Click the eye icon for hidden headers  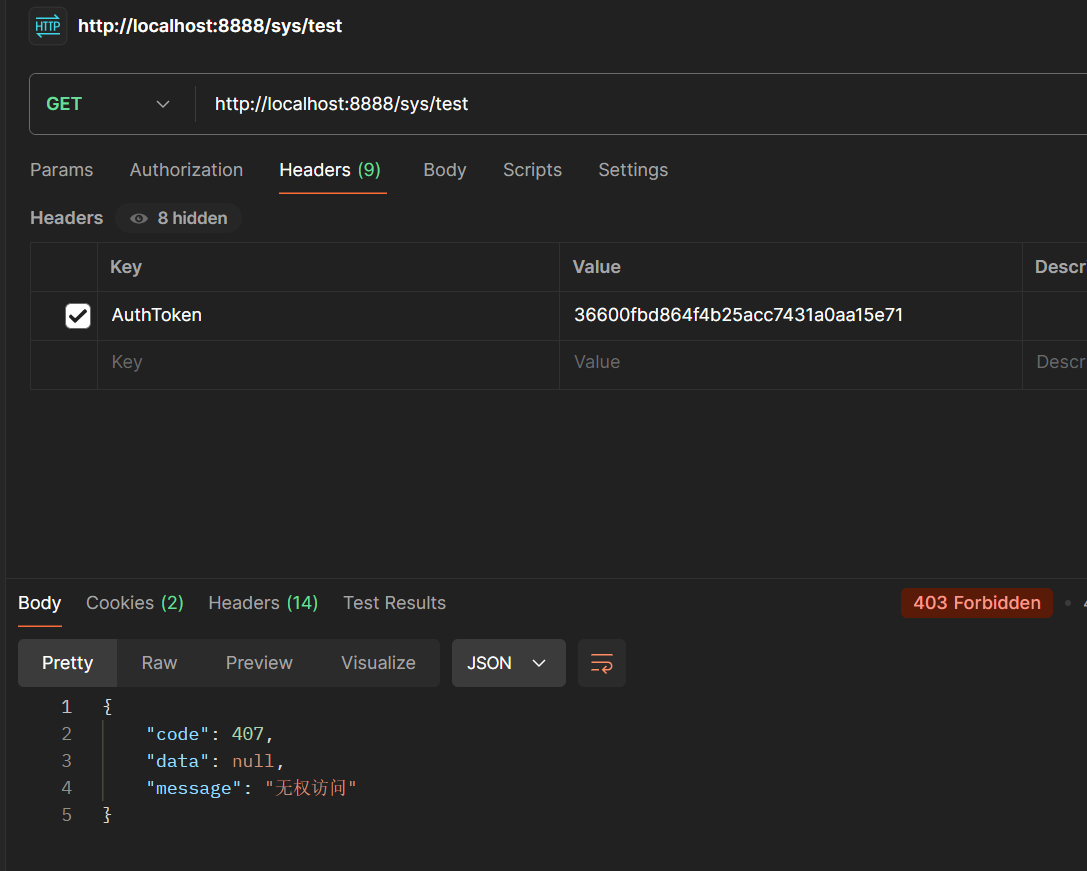point(139,218)
